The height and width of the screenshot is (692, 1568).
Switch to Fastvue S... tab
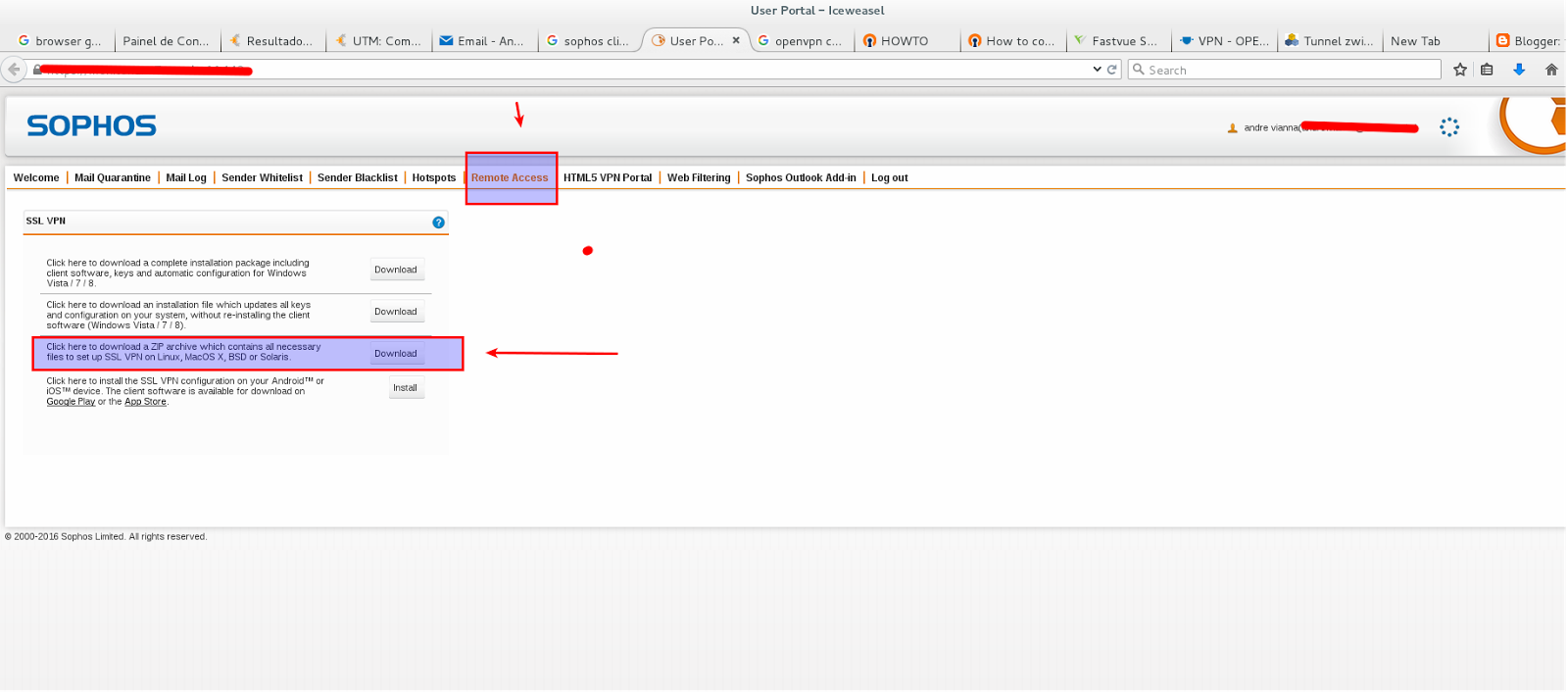coord(1118,41)
